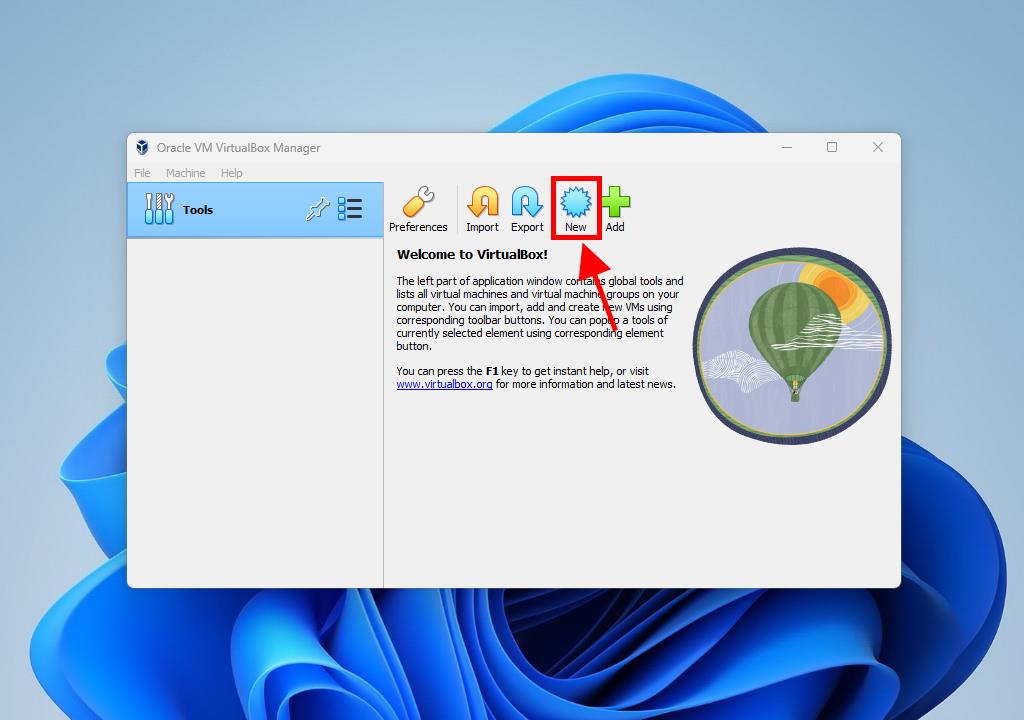Click the VirtualBox cube icon in title bar
Screen dimensions: 1024x720
143,148
